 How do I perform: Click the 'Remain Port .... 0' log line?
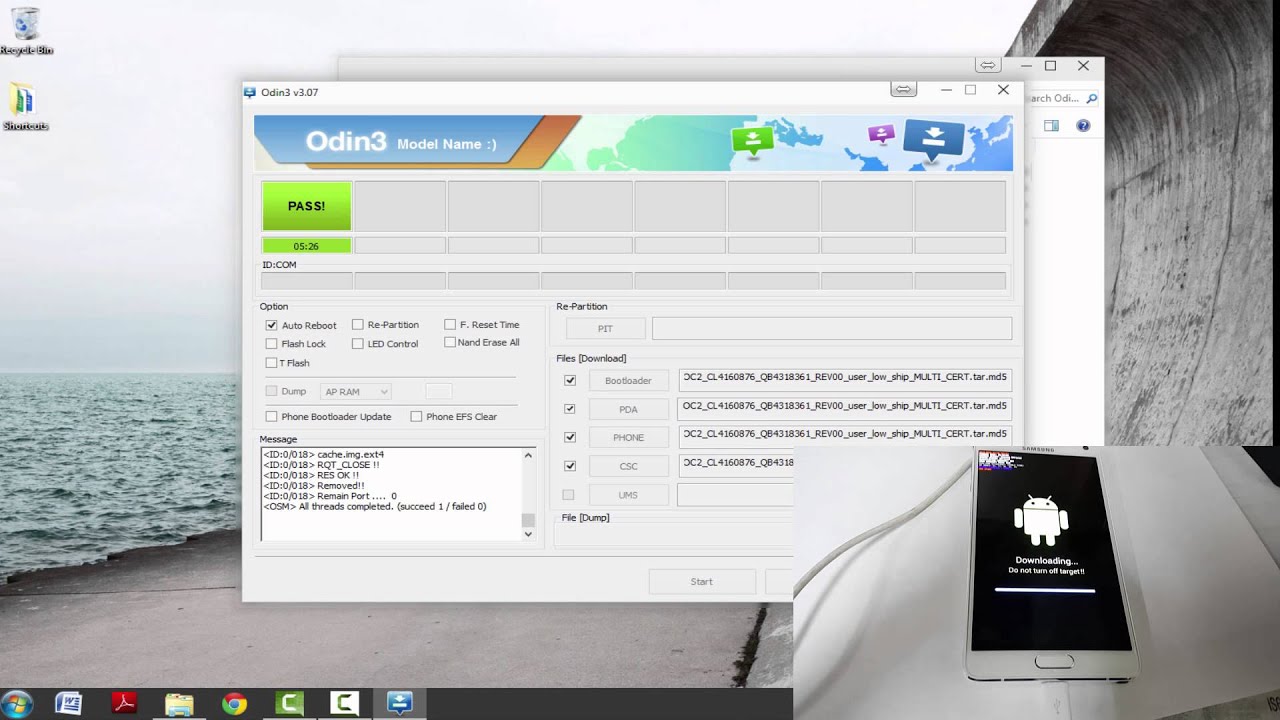(330, 496)
